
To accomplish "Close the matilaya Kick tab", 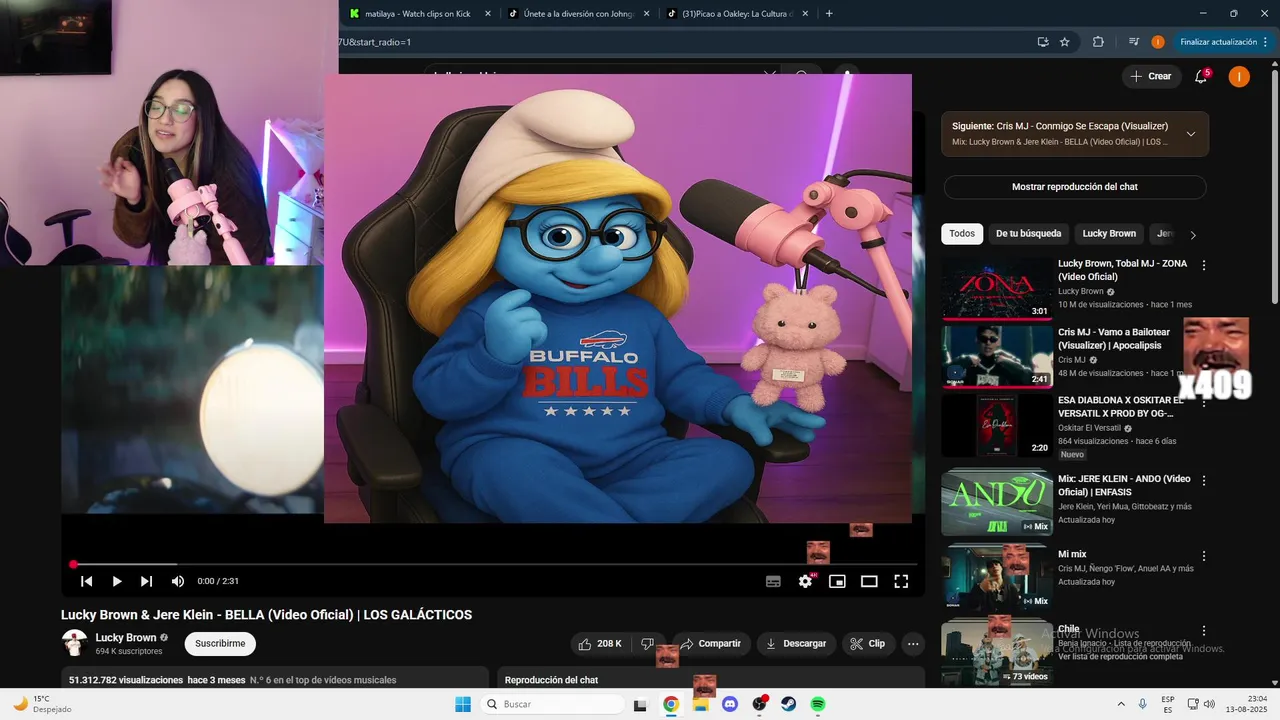I will 488,14.
